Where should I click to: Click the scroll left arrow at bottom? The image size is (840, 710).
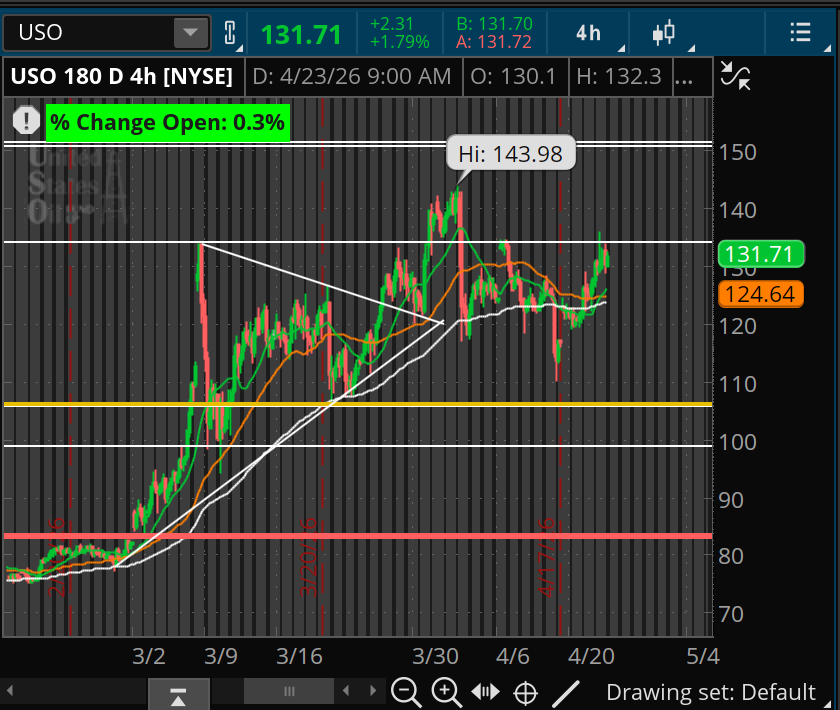[x=9, y=690]
